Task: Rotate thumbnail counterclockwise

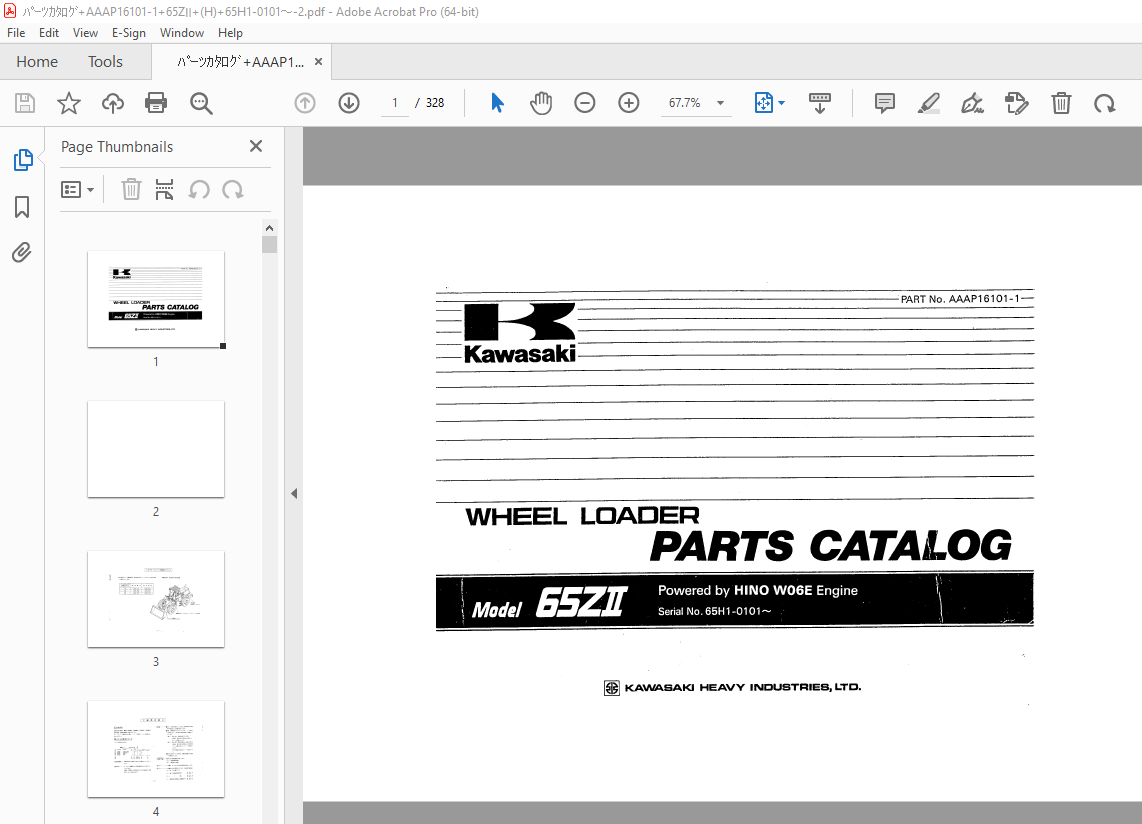Action: [199, 190]
